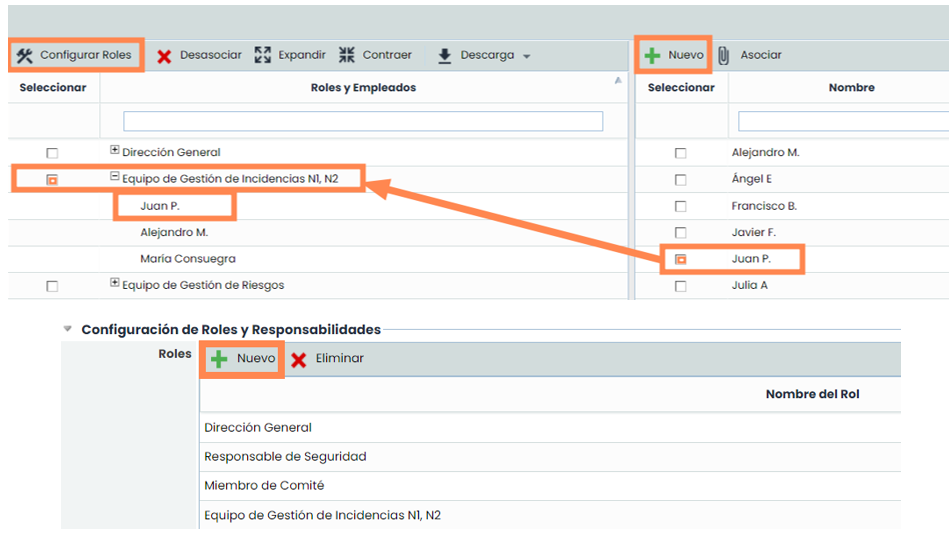Image resolution: width=949 pixels, height=533 pixels.
Task: Click the Expandir arrows icon
Action: tap(263, 55)
